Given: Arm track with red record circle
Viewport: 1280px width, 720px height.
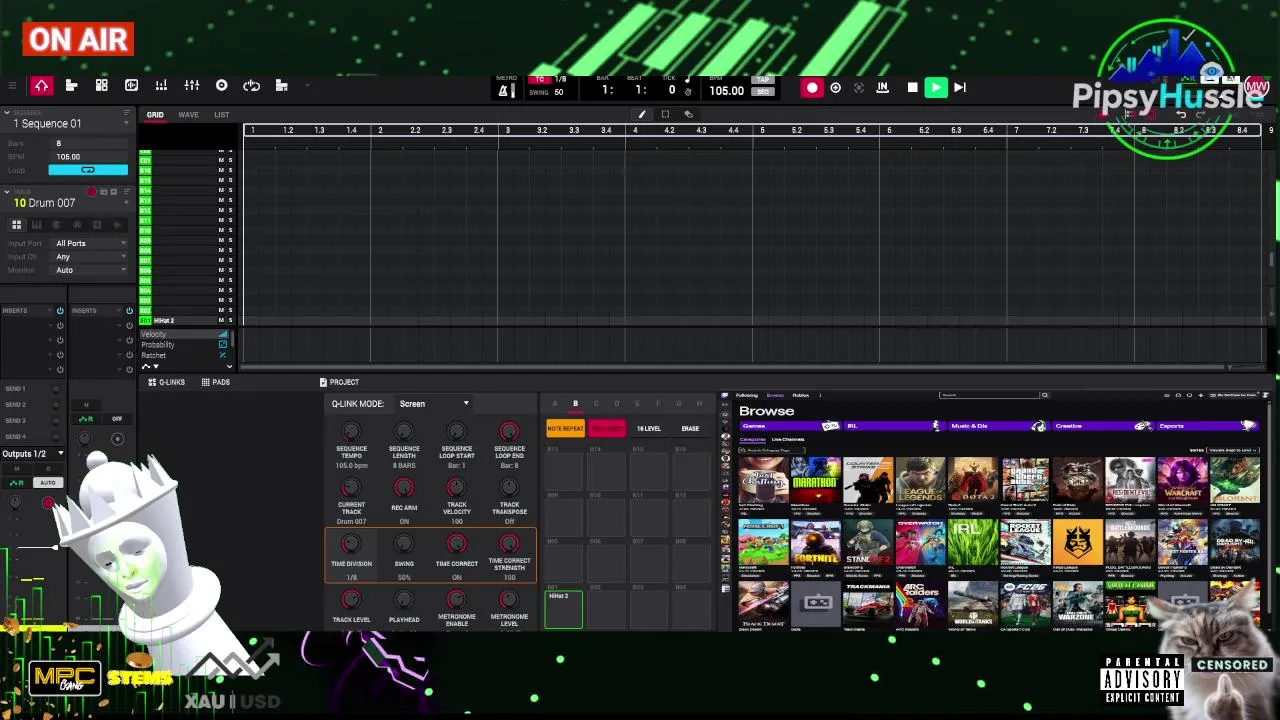Looking at the screenshot, I should (91, 192).
